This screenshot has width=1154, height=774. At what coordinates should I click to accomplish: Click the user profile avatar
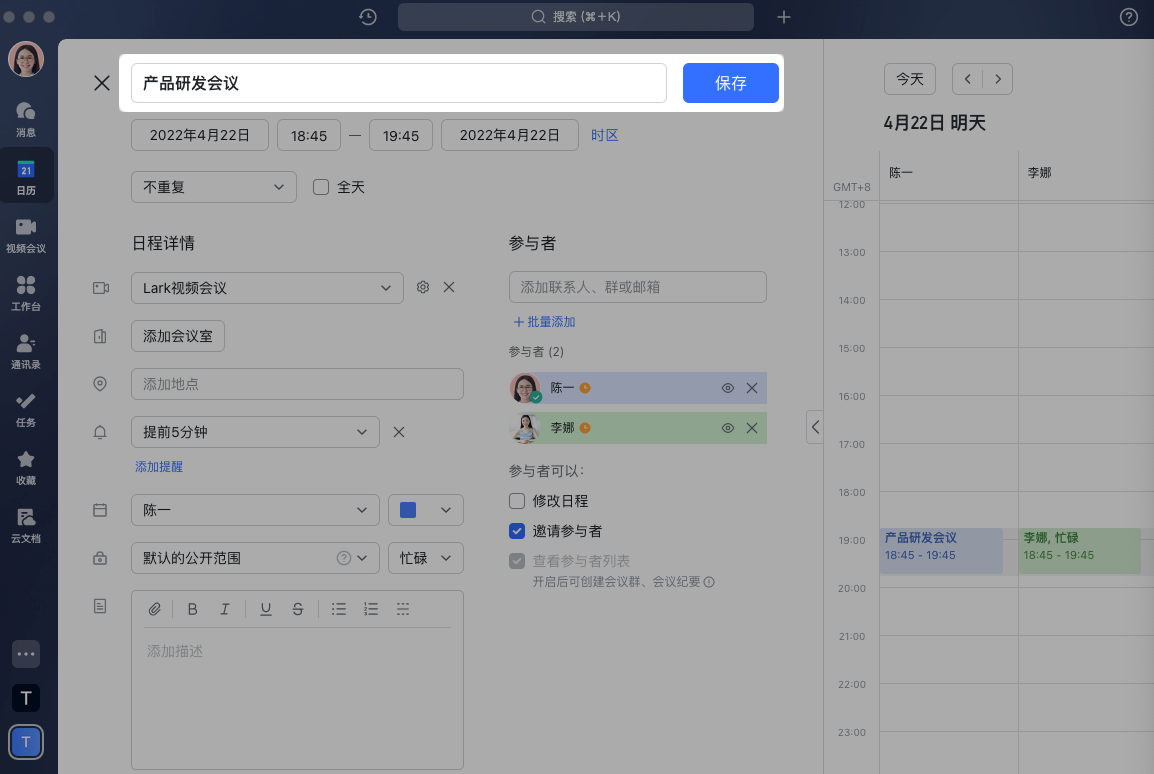(x=26, y=60)
